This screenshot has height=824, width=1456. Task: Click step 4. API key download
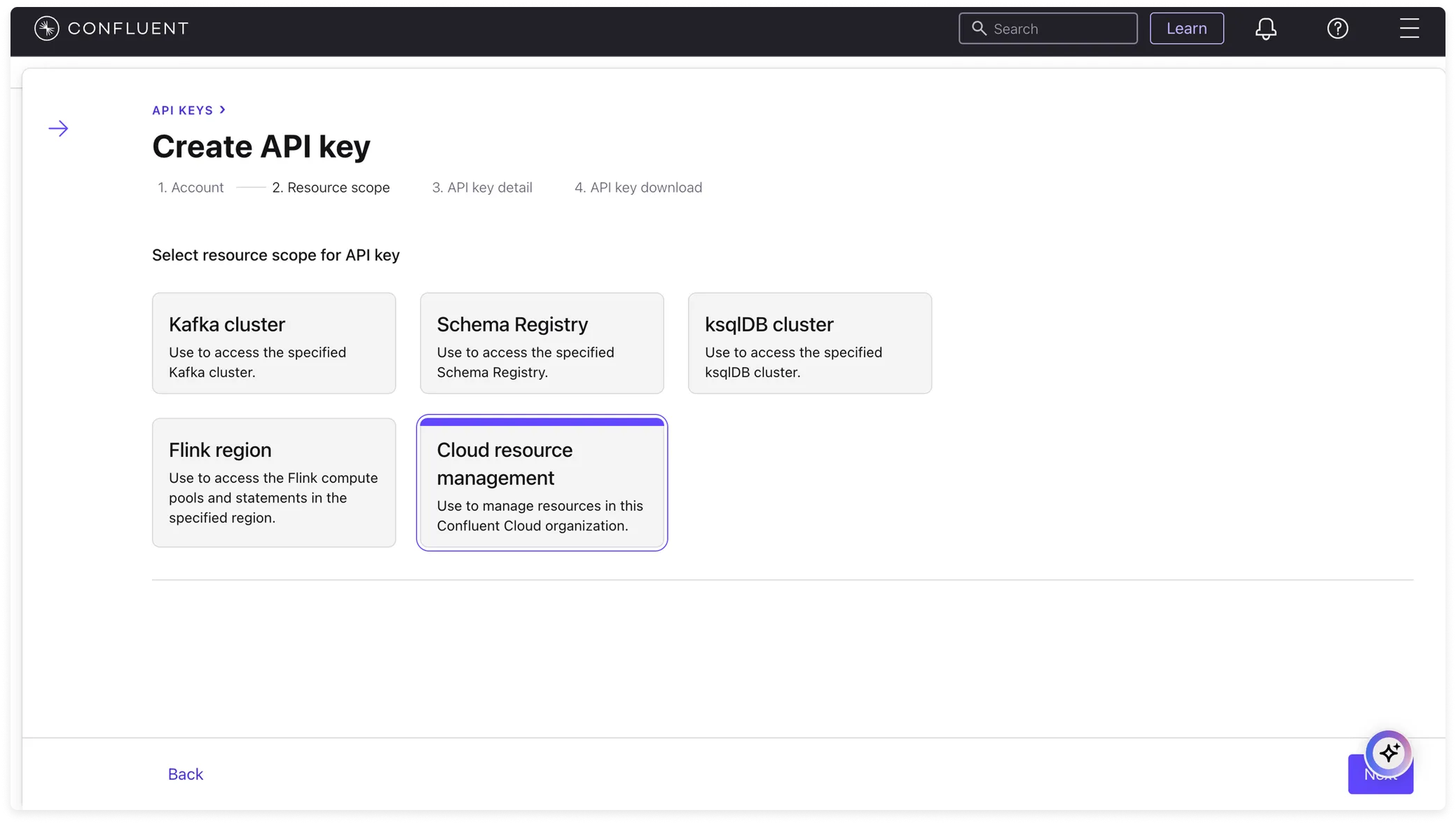pyautogui.click(x=638, y=188)
